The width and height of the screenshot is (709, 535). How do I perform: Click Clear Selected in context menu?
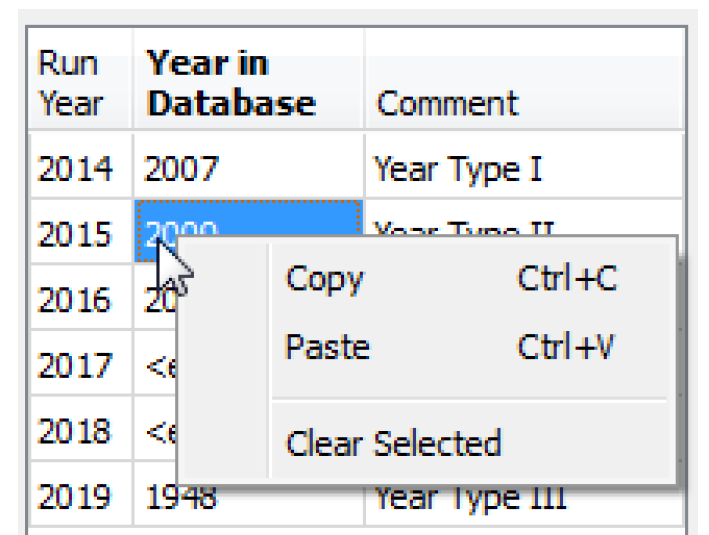tap(393, 442)
